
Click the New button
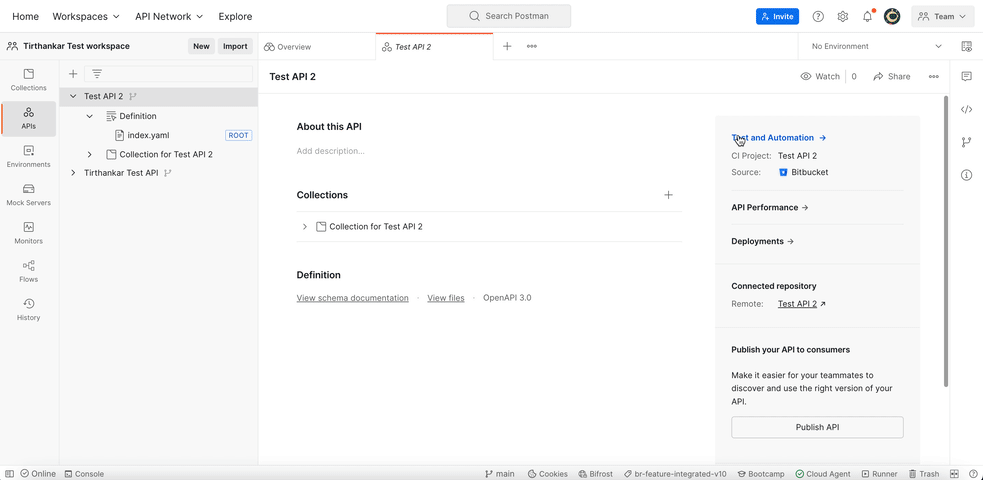(201, 46)
